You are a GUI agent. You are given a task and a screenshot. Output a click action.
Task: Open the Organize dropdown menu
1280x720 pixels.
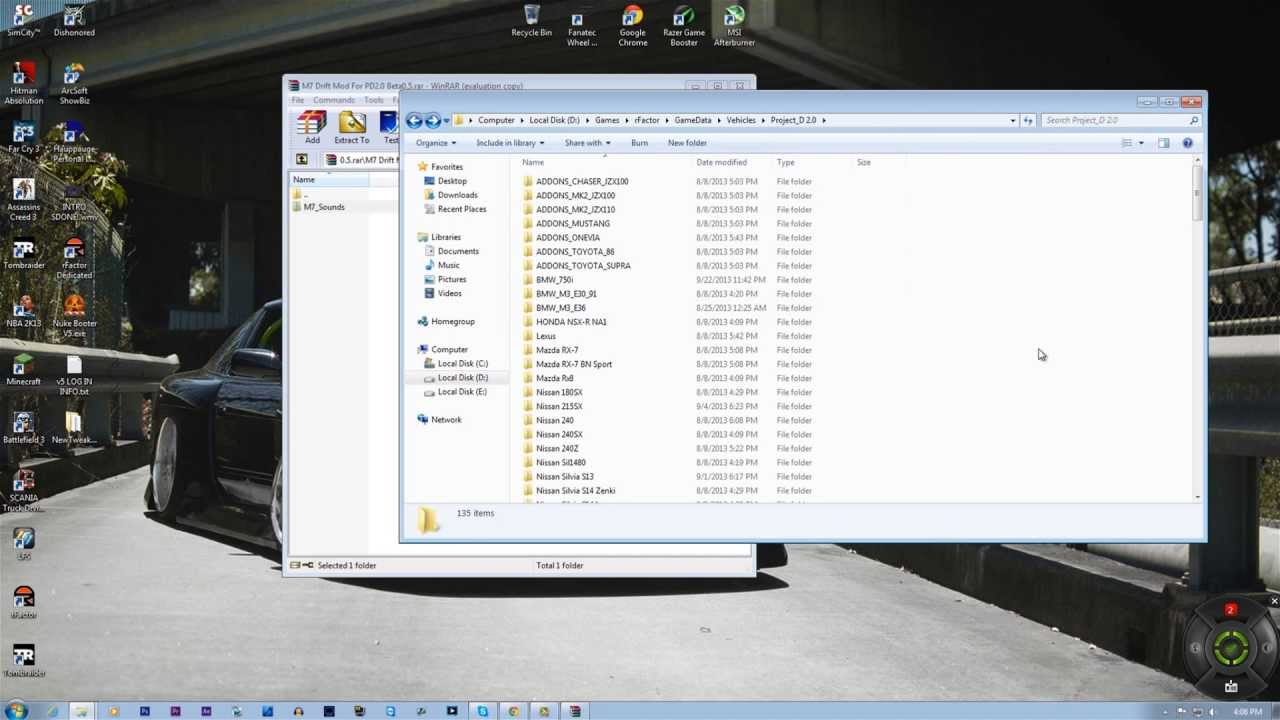tap(436, 143)
